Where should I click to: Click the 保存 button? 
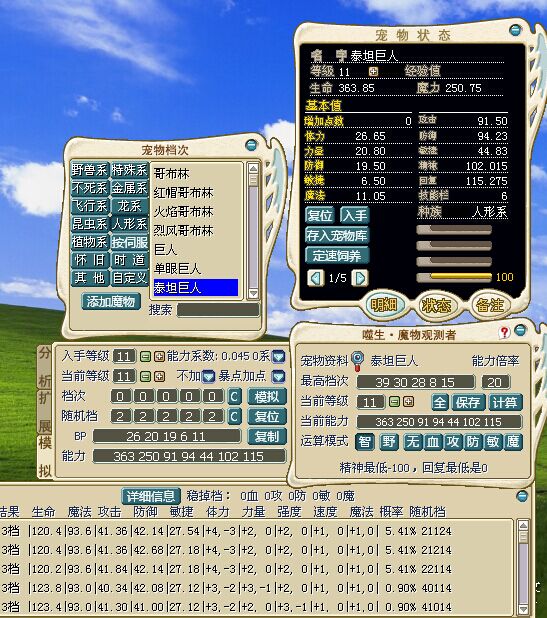pyautogui.click(x=468, y=402)
